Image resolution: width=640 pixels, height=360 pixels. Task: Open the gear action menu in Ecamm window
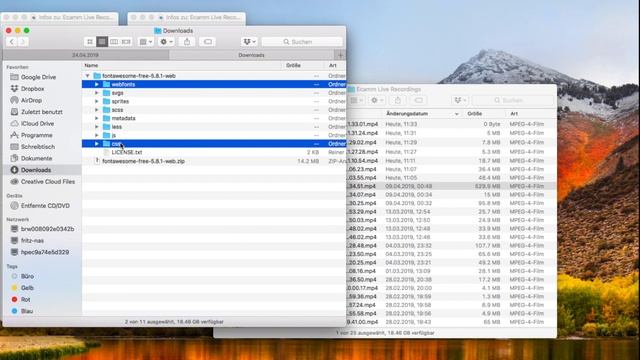point(377,100)
